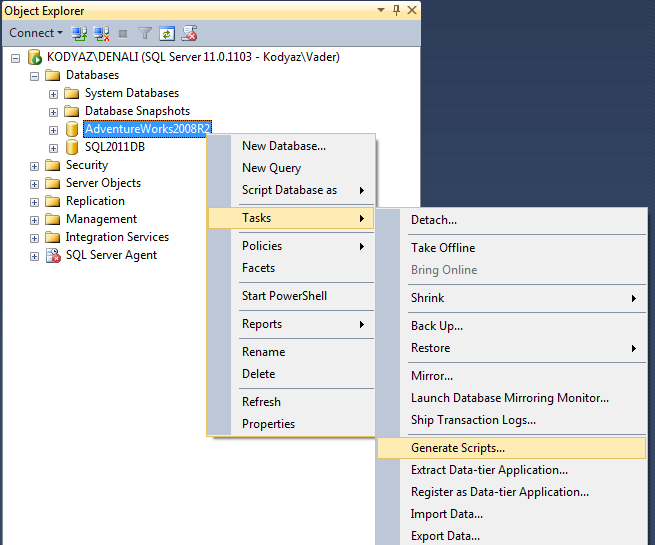Image resolution: width=655 pixels, height=545 pixels.
Task: Click the Filter funnel icon
Action: coord(145,33)
